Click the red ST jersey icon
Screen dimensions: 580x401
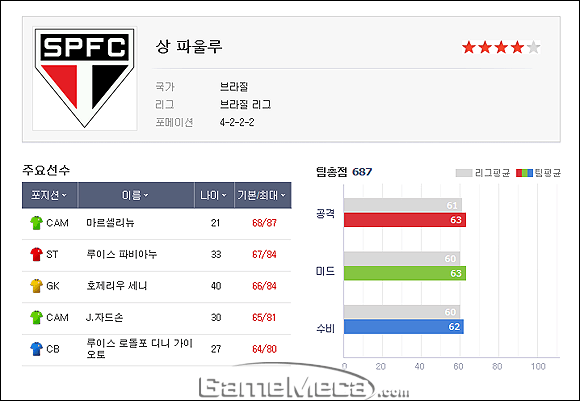[x=36, y=254]
